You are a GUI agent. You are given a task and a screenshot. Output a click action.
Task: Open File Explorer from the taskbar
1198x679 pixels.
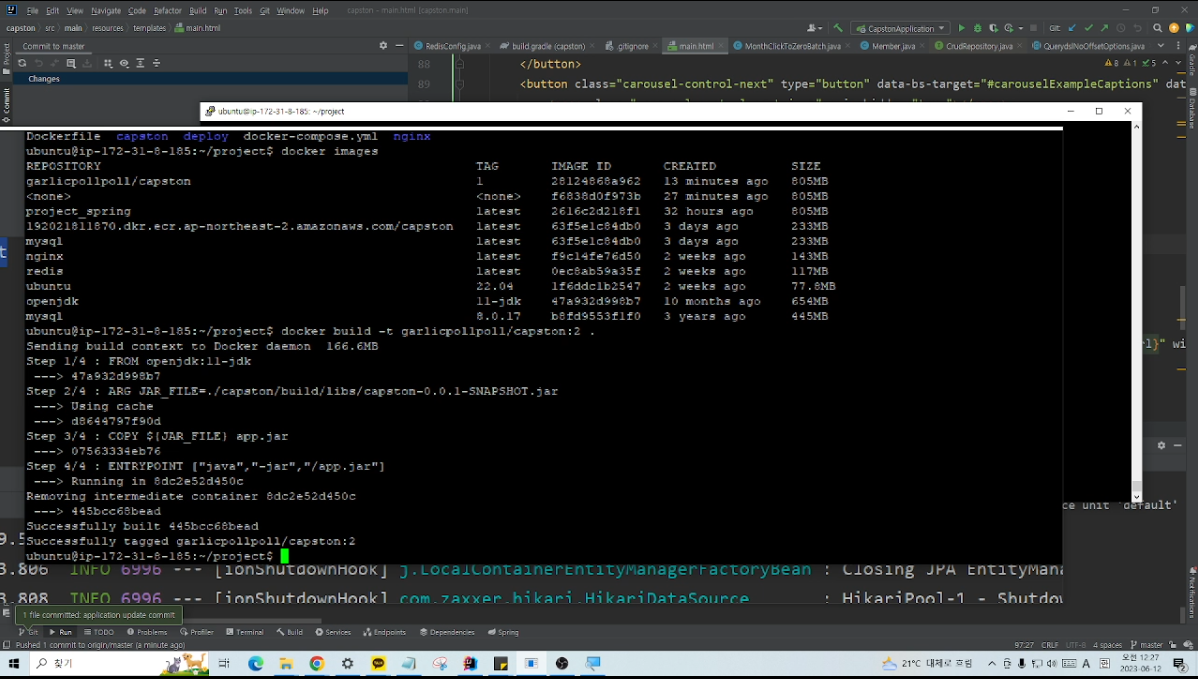(x=286, y=664)
